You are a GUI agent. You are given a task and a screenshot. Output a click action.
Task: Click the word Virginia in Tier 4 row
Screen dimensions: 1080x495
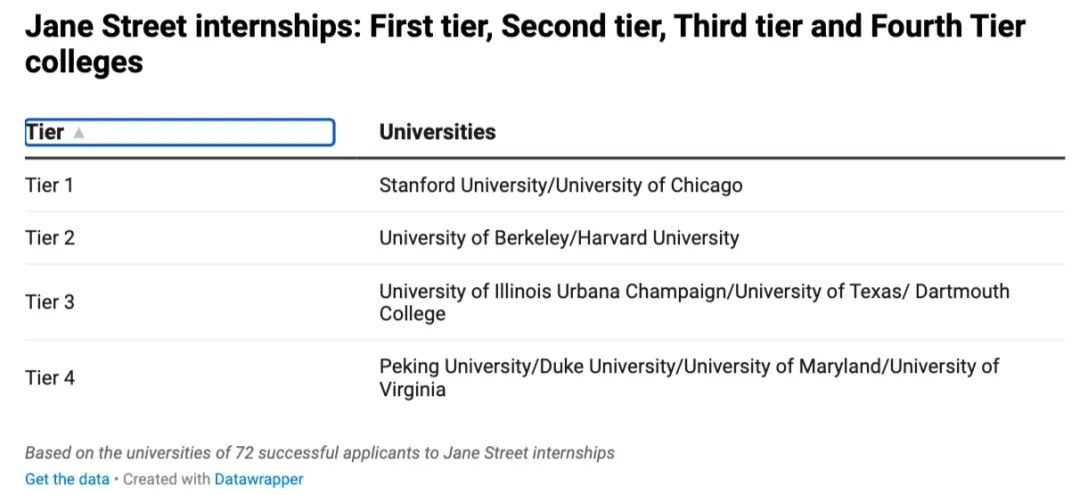pyautogui.click(x=413, y=390)
